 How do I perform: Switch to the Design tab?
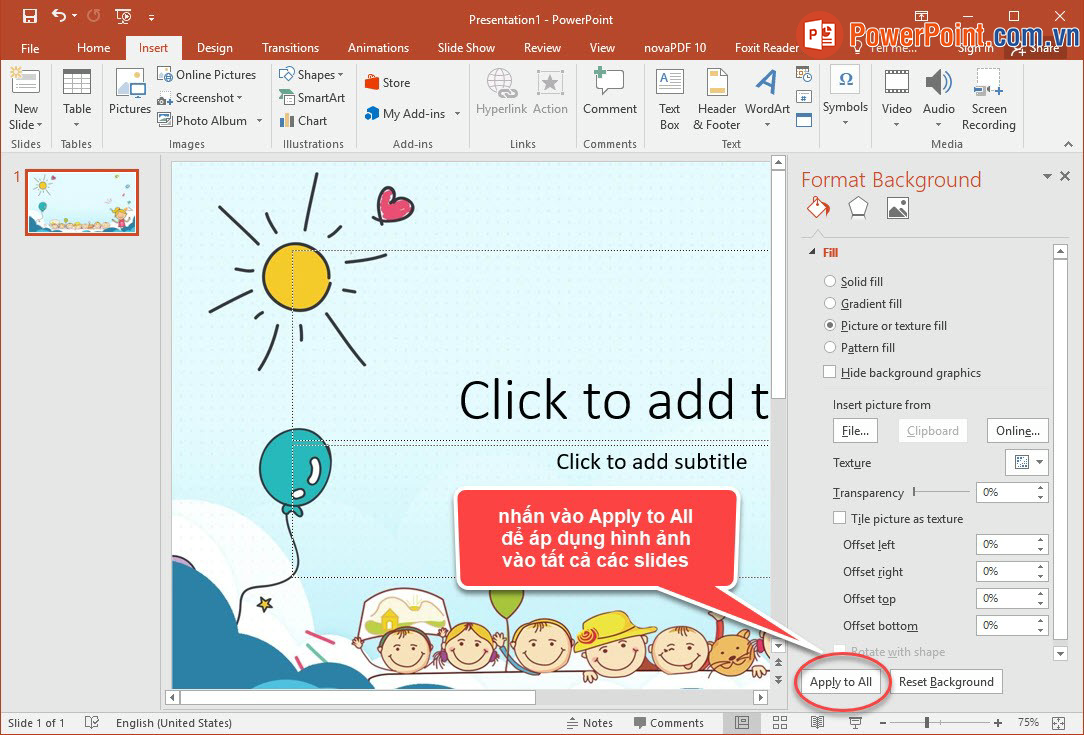tap(214, 48)
